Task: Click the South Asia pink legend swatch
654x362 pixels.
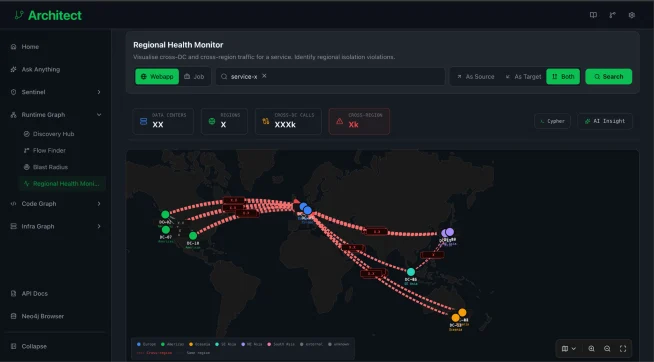Action: point(269,344)
